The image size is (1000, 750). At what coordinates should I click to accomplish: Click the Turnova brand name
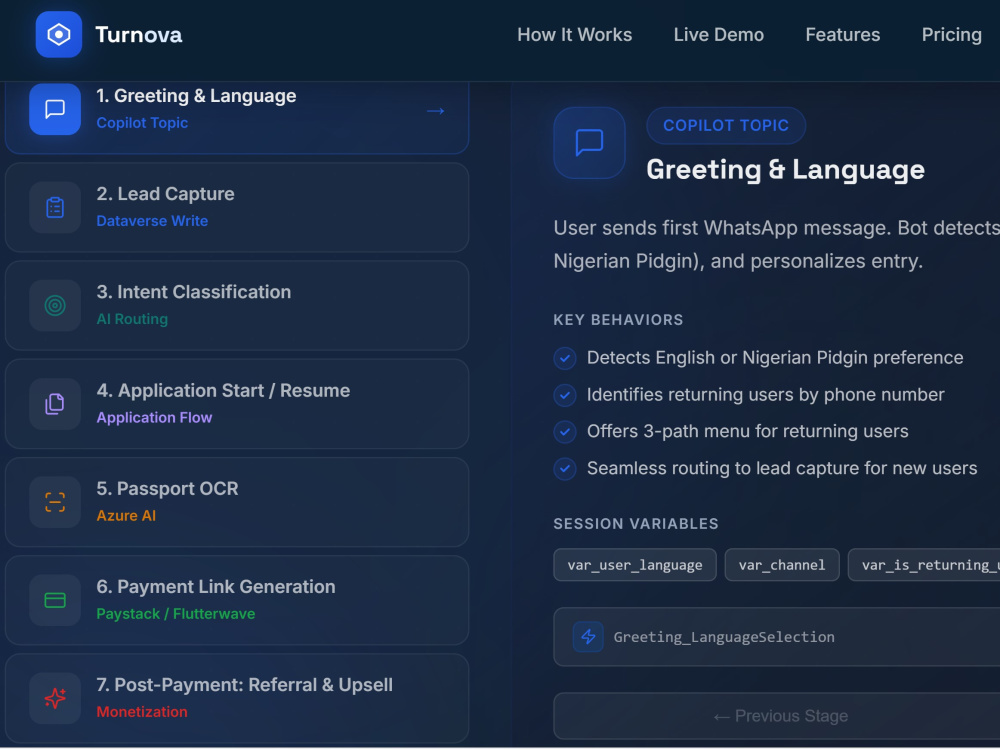138,34
